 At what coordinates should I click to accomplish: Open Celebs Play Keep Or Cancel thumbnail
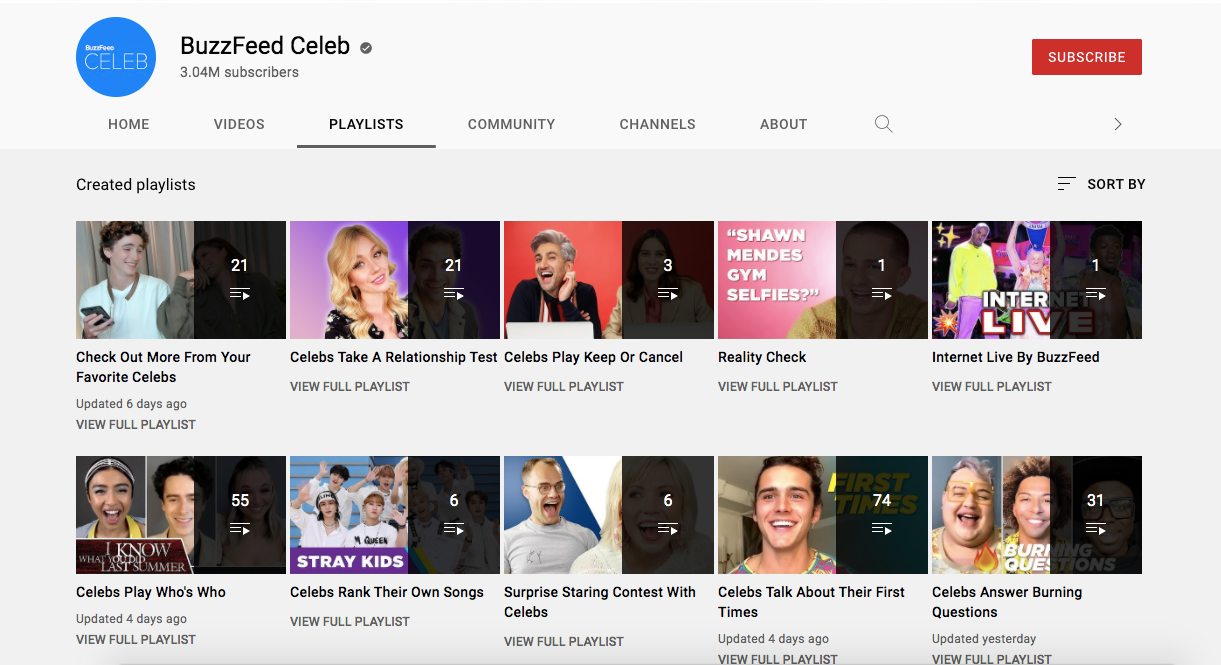[x=609, y=280]
